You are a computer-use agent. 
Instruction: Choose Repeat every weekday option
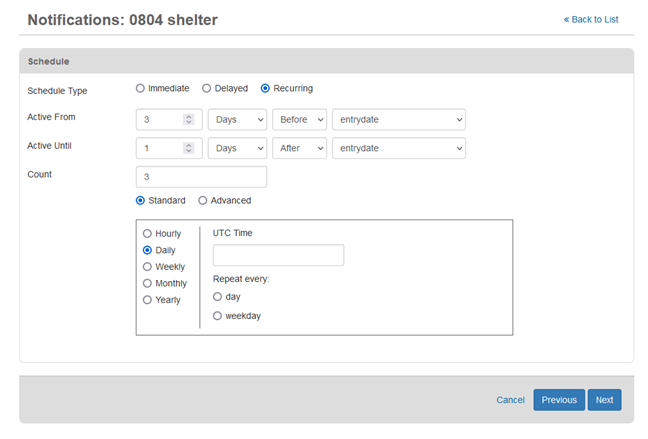coord(218,316)
